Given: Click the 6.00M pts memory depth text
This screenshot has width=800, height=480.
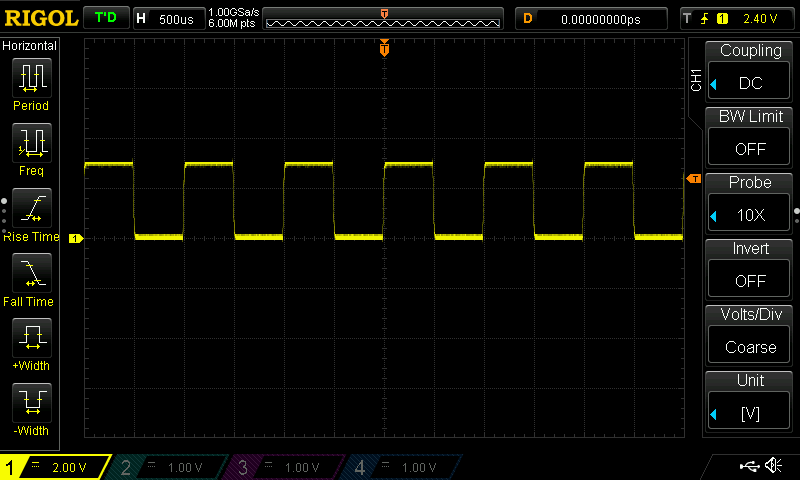Looking at the screenshot, I should click(x=231, y=23).
